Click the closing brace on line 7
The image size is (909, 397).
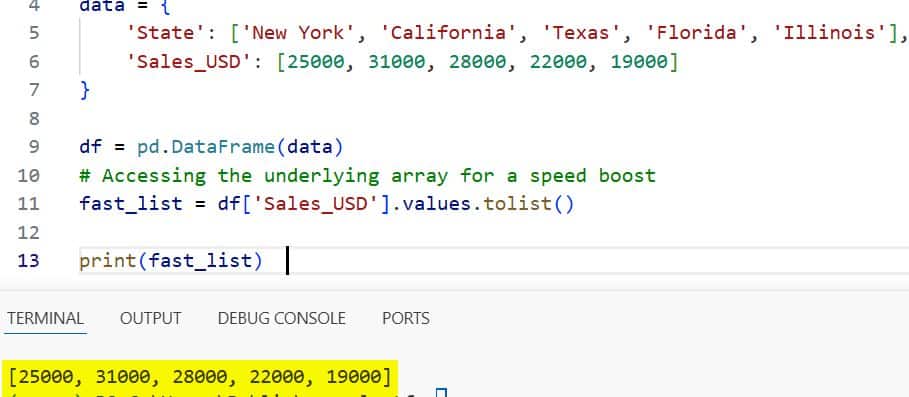click(85, 90)
